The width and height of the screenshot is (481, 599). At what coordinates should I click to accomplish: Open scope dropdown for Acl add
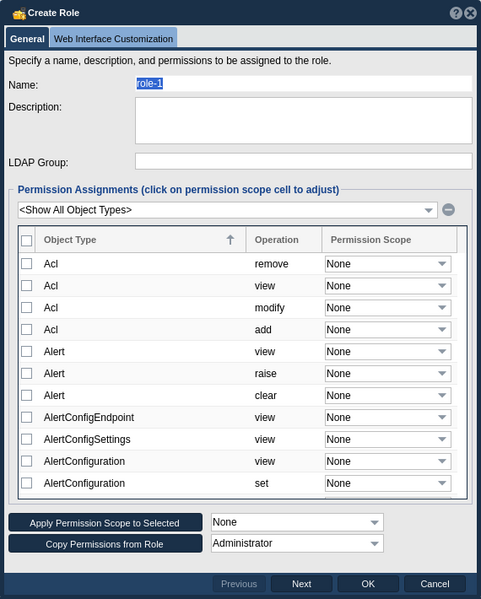click(x=388, y=330)
